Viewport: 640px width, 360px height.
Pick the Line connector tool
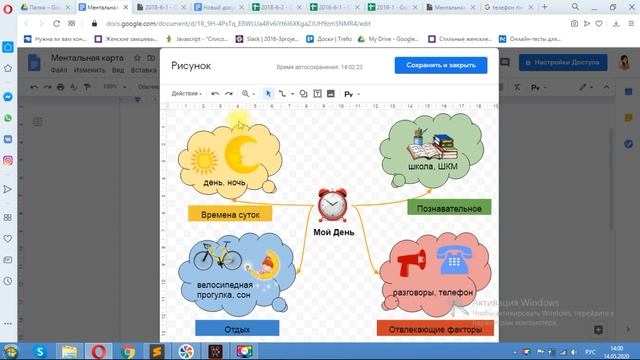pos(282,94)
